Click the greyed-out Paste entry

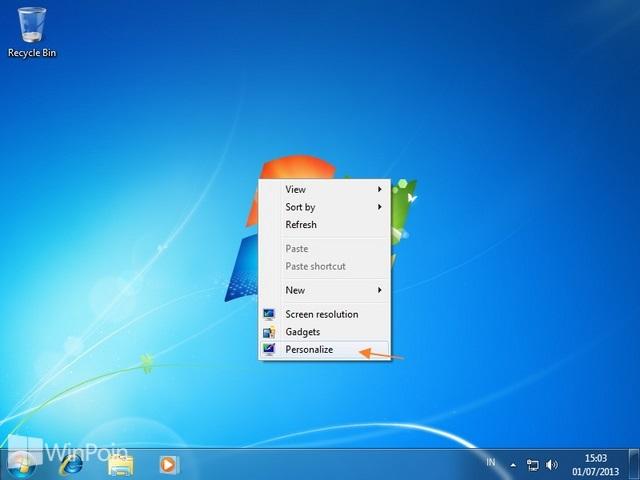coord(324,249)
